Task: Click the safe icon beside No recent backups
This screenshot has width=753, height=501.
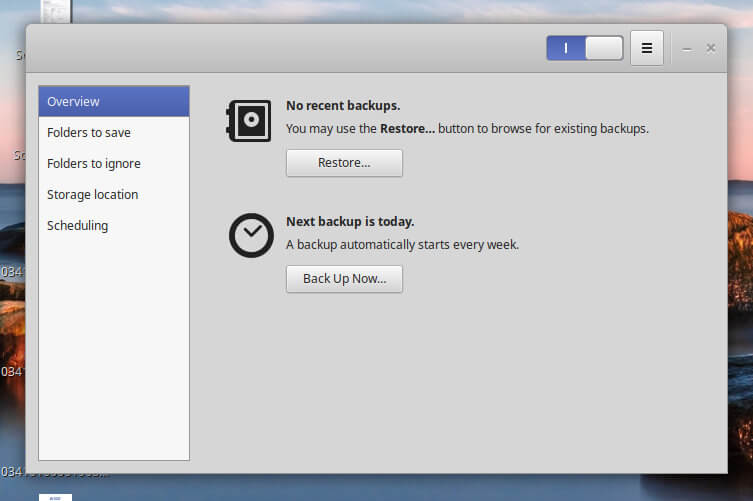Action: 249,121
